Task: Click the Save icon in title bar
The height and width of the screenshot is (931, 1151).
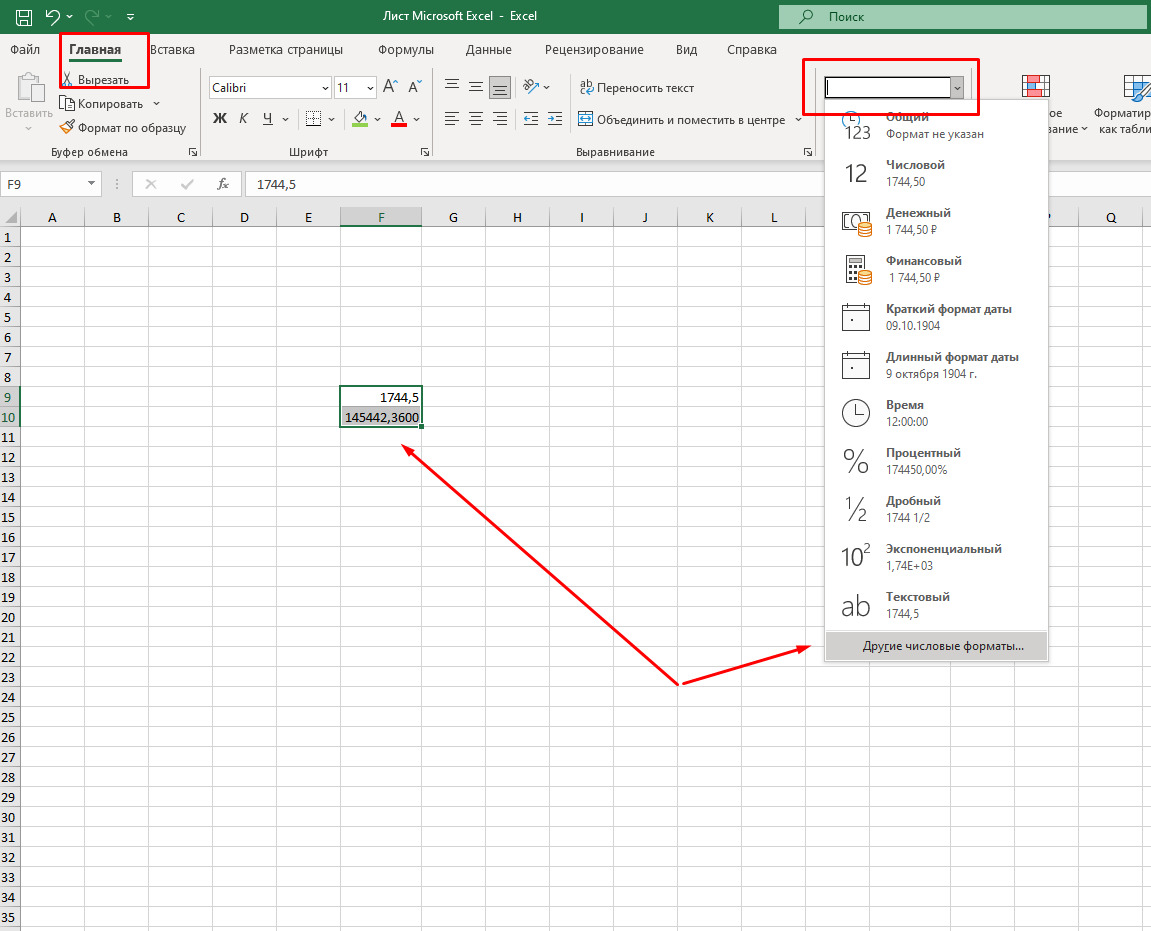Action: click(24, 17)
